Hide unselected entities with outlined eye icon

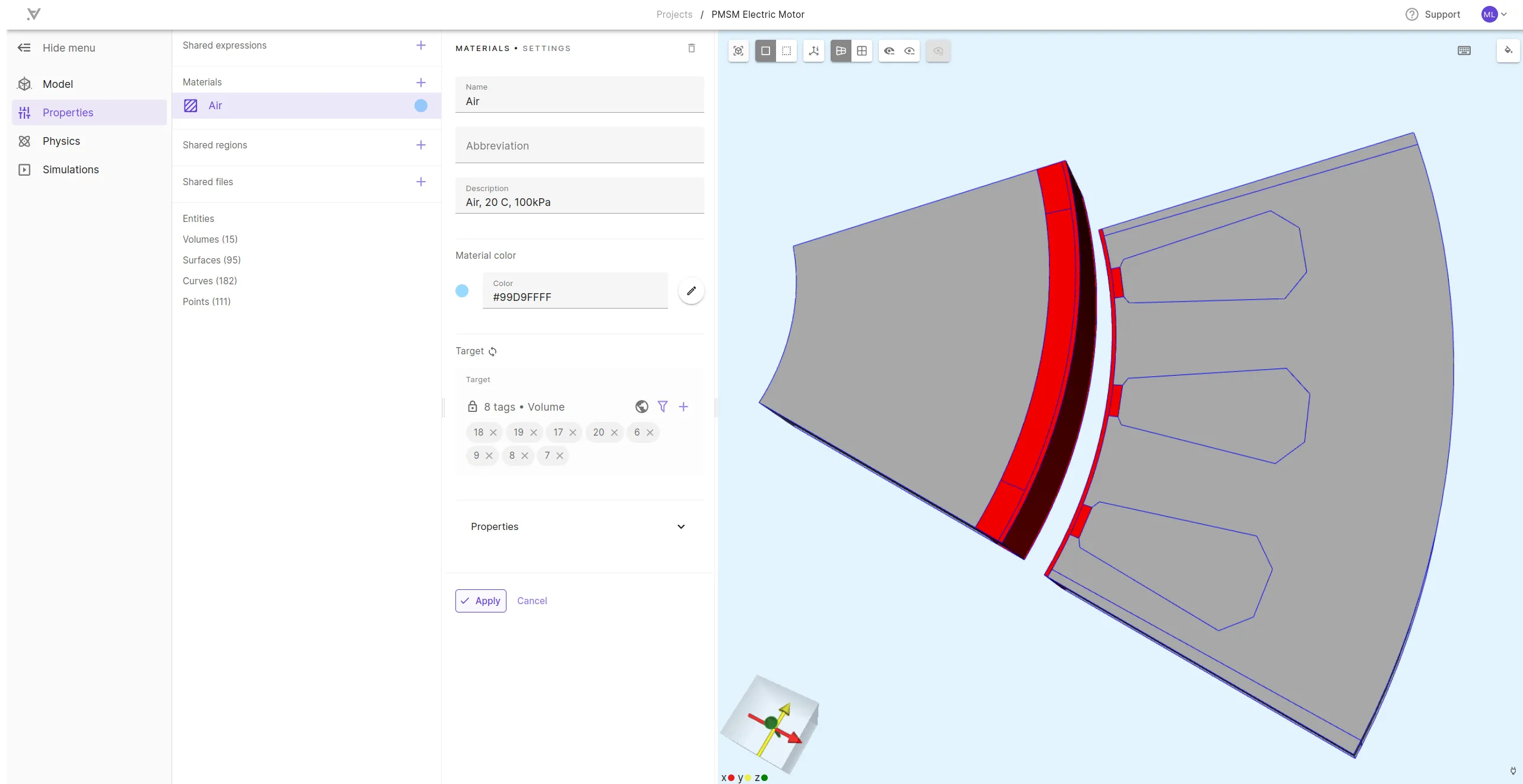[910, 51]
